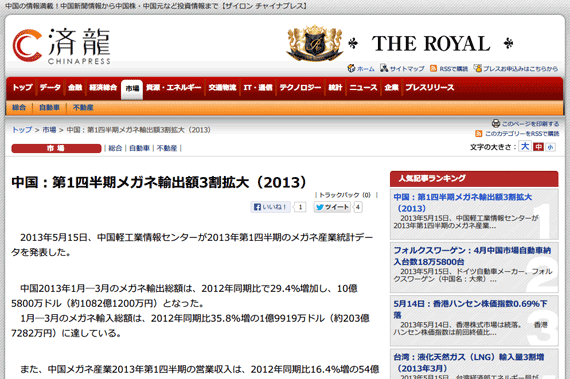
Task: Set font size to 小
Action: [x=550, y=147]
